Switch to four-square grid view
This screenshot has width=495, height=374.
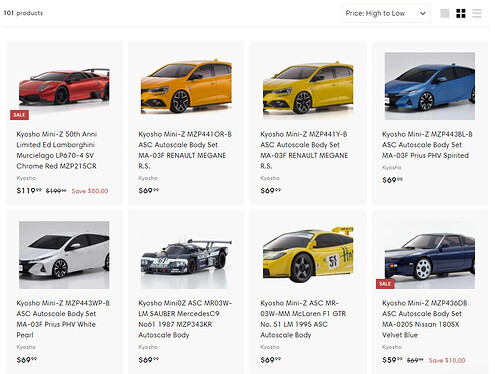[x=461, y=13]
